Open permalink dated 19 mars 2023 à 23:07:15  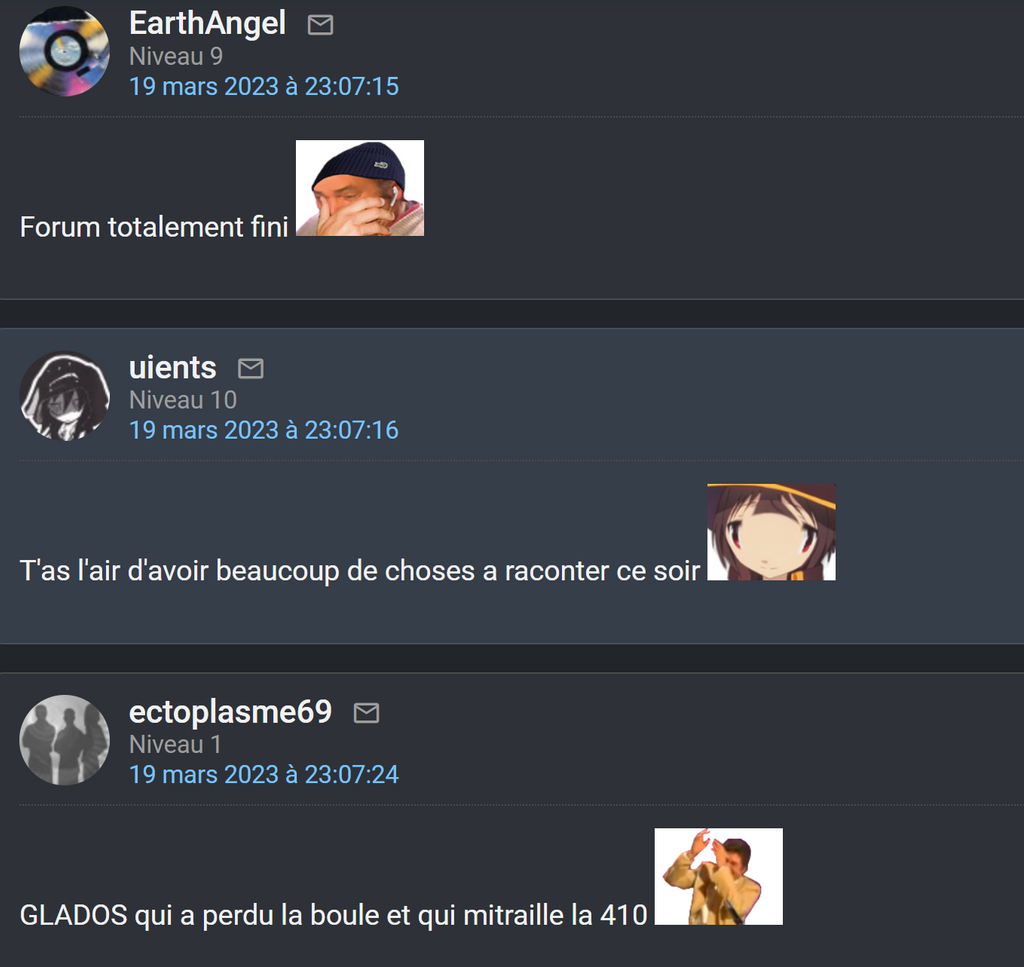point(264,87)
